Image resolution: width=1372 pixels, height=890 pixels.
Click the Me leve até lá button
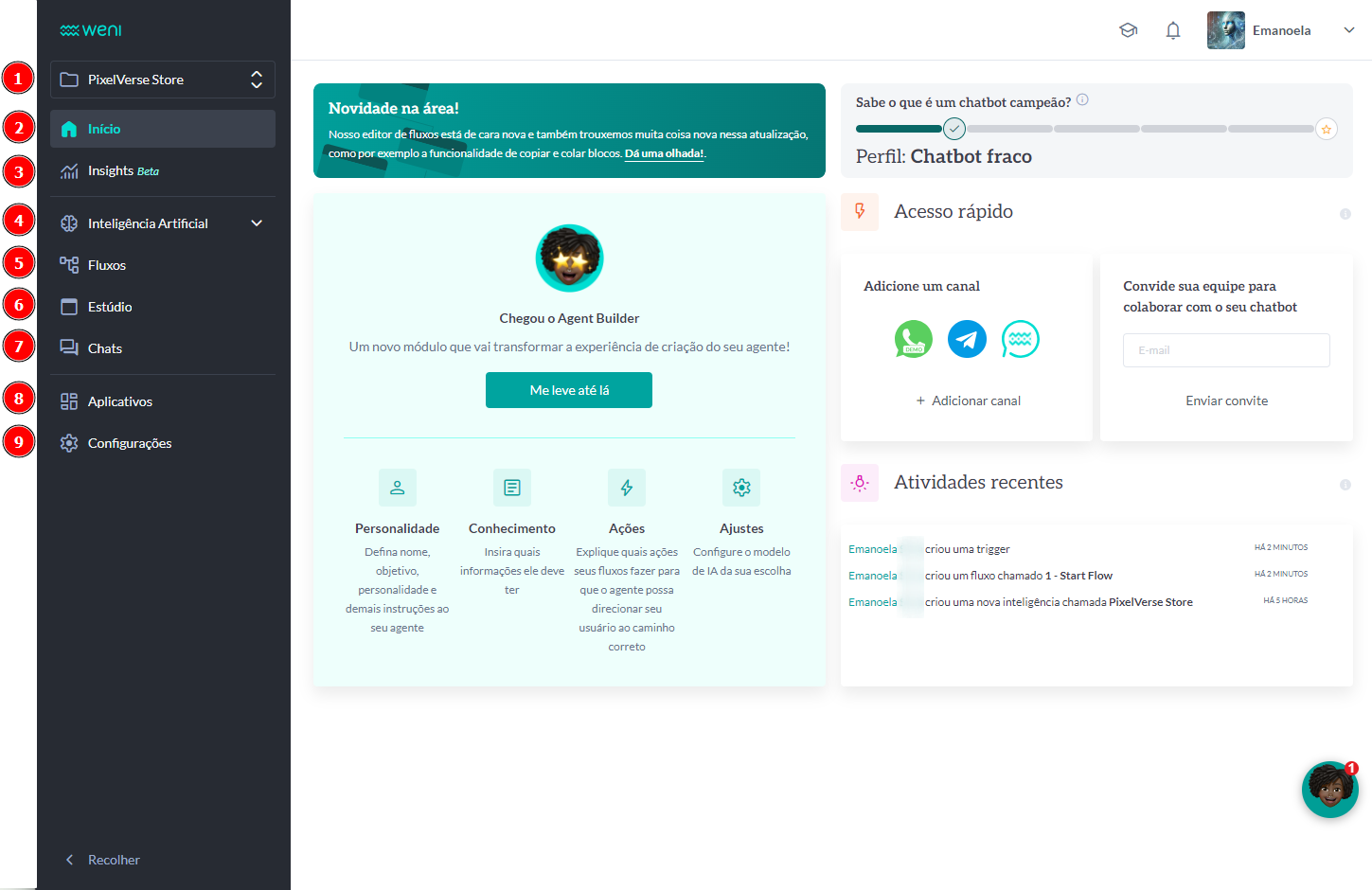click(568, 389)
